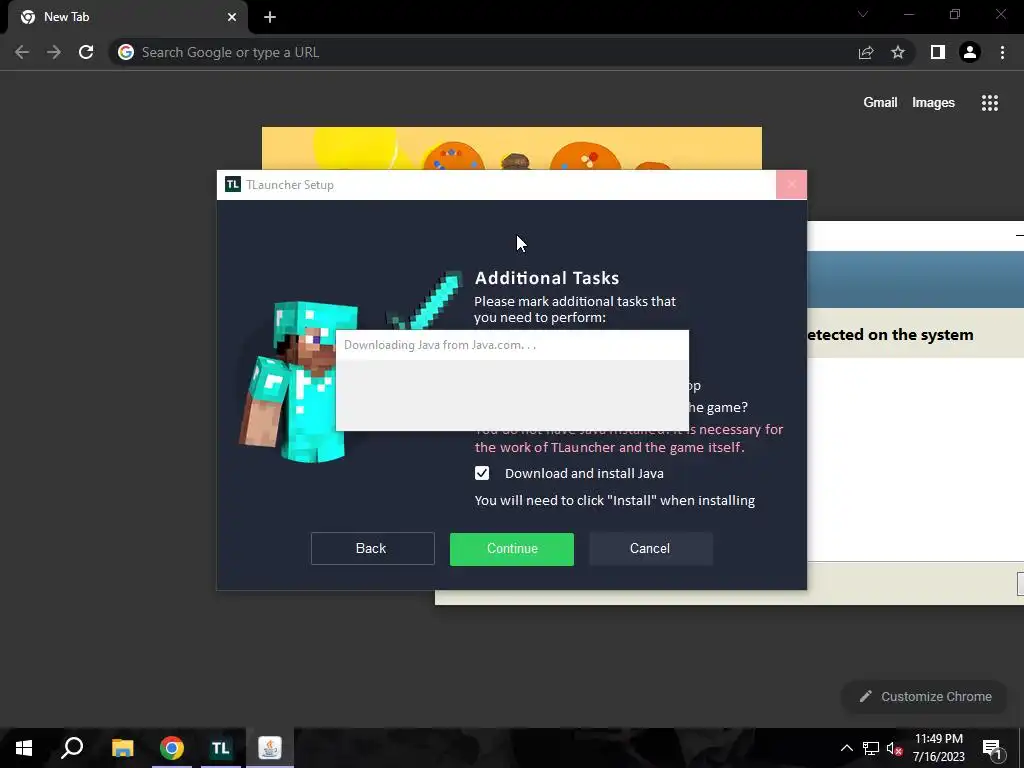Screen dimensions: 1024x768
Task: Close the New Tab tab
Action: [x=232, y=17]
